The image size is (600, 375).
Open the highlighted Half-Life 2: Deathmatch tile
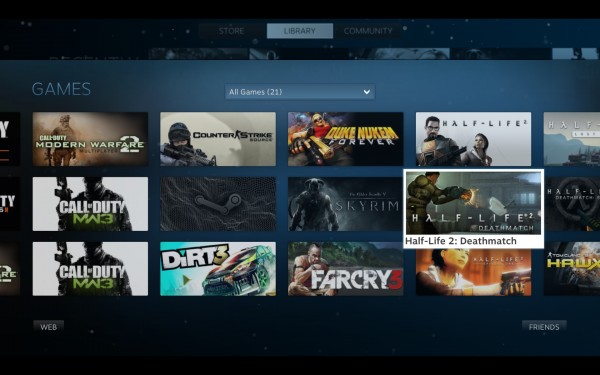pos(474,209)
